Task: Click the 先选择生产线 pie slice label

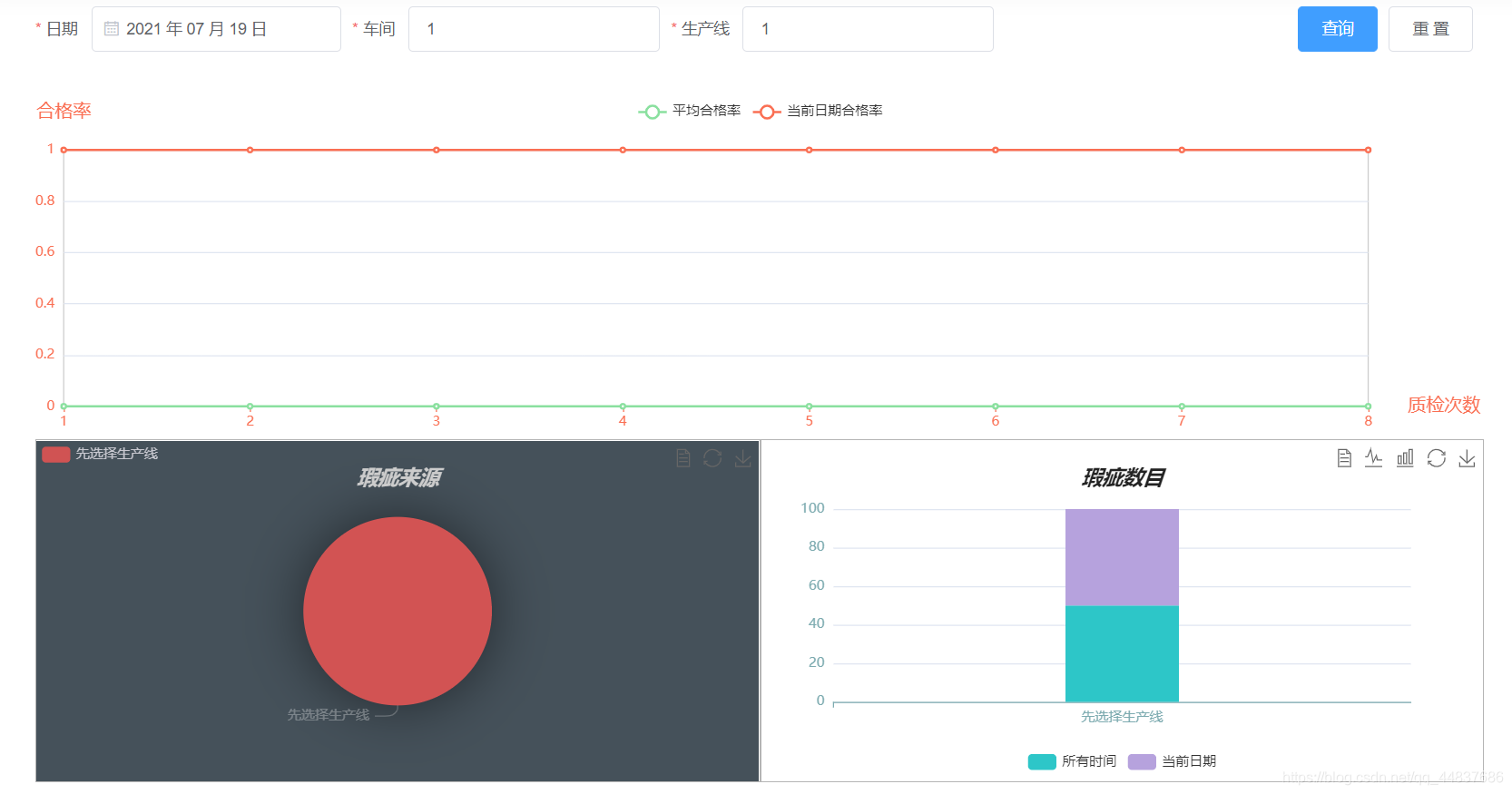Action: click(x=329, y=715)
